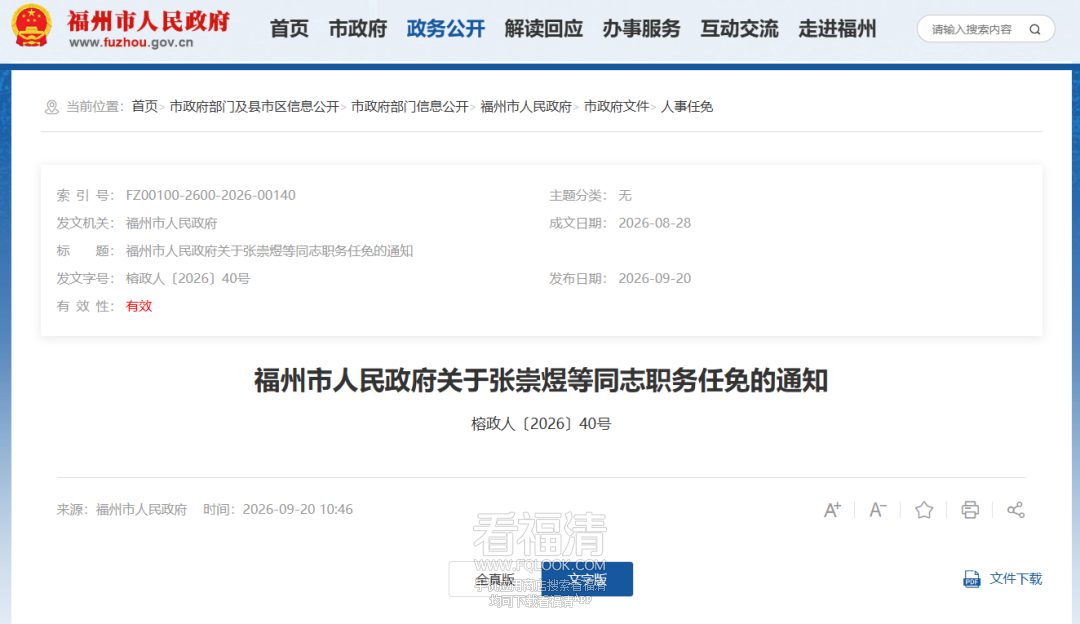
Task: Click the 成文日期 value 2026-08-28
Action: click(x=654, y=223)
